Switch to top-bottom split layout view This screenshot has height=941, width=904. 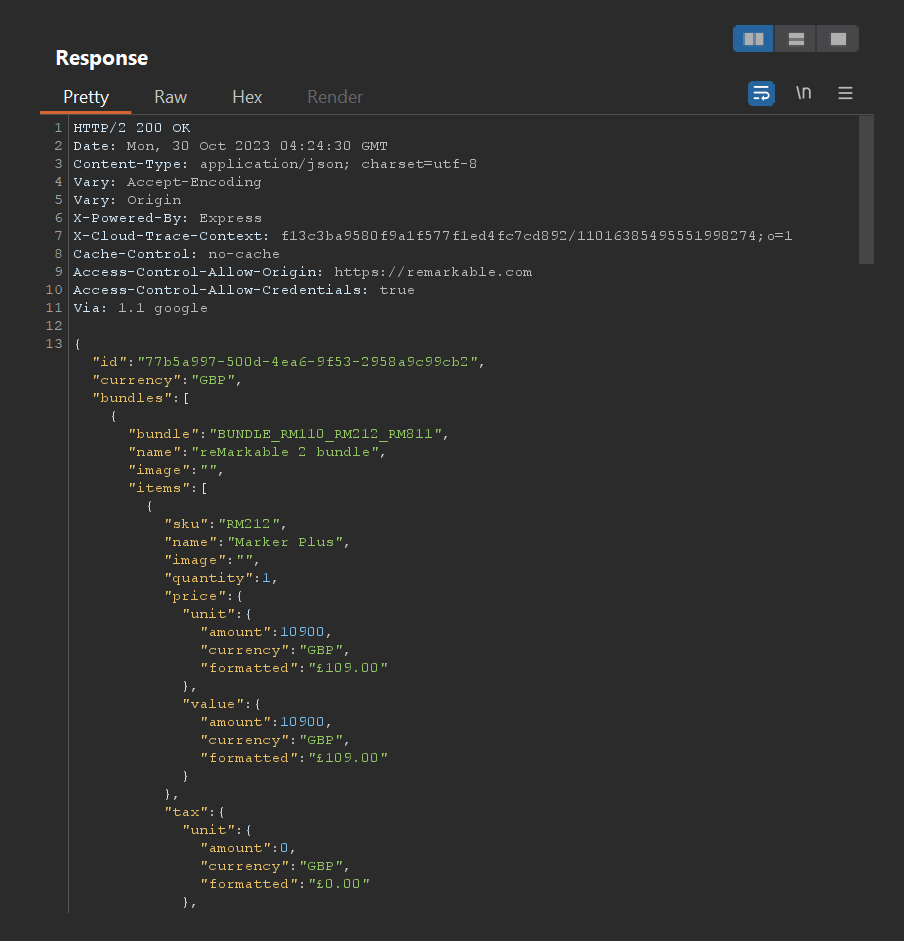point(796,39)
